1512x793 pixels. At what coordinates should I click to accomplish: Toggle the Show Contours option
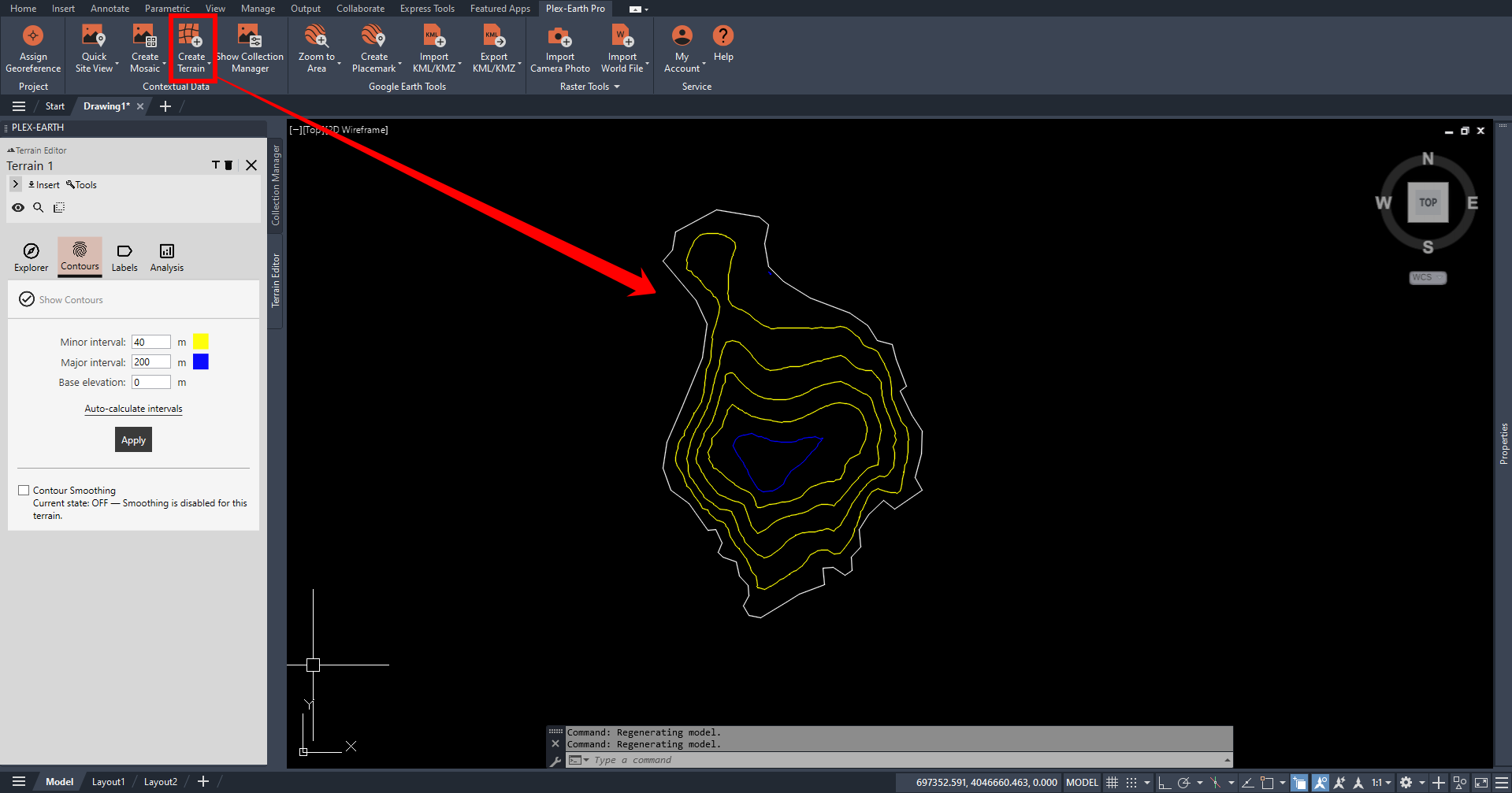pyautogui.click(x=27, y=299)
